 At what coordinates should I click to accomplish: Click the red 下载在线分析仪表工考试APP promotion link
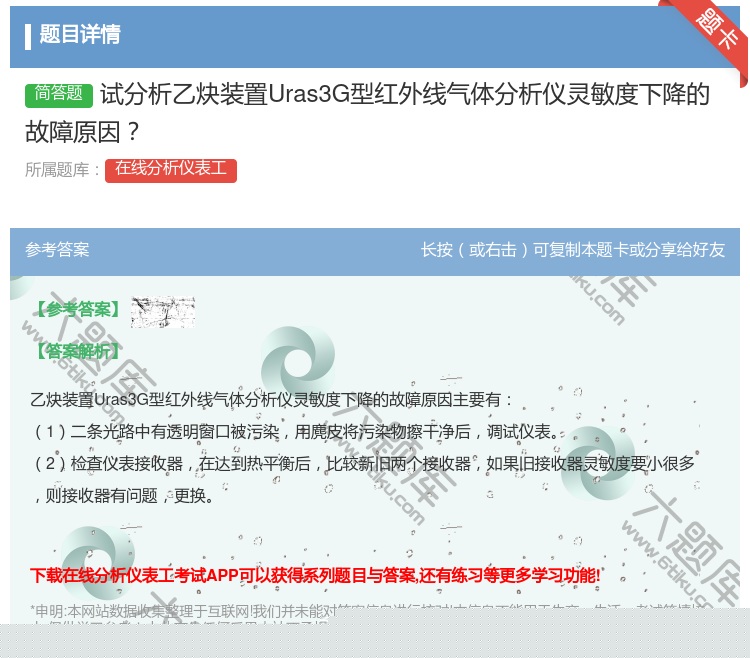315,575
